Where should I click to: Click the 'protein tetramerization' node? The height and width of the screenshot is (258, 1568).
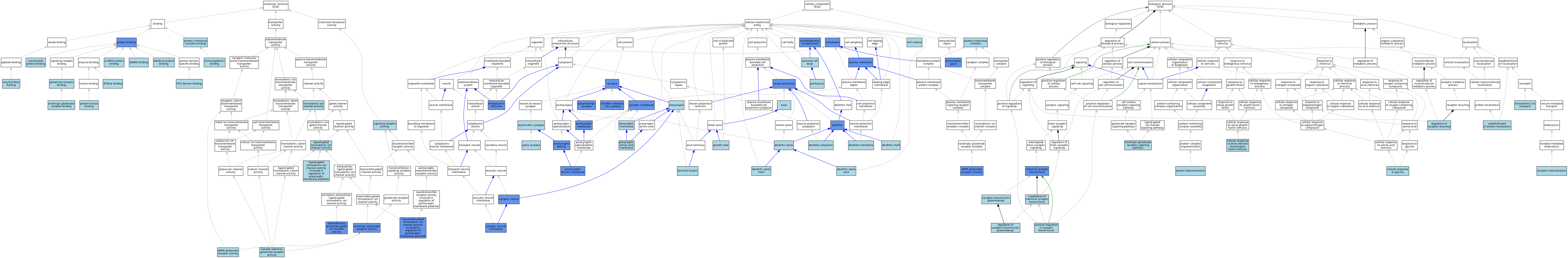[x=1190, y=171]
